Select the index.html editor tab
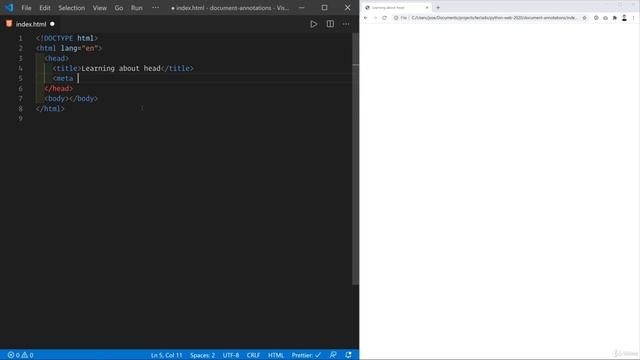This screenshot has width=640, height=360. [29, 24]
